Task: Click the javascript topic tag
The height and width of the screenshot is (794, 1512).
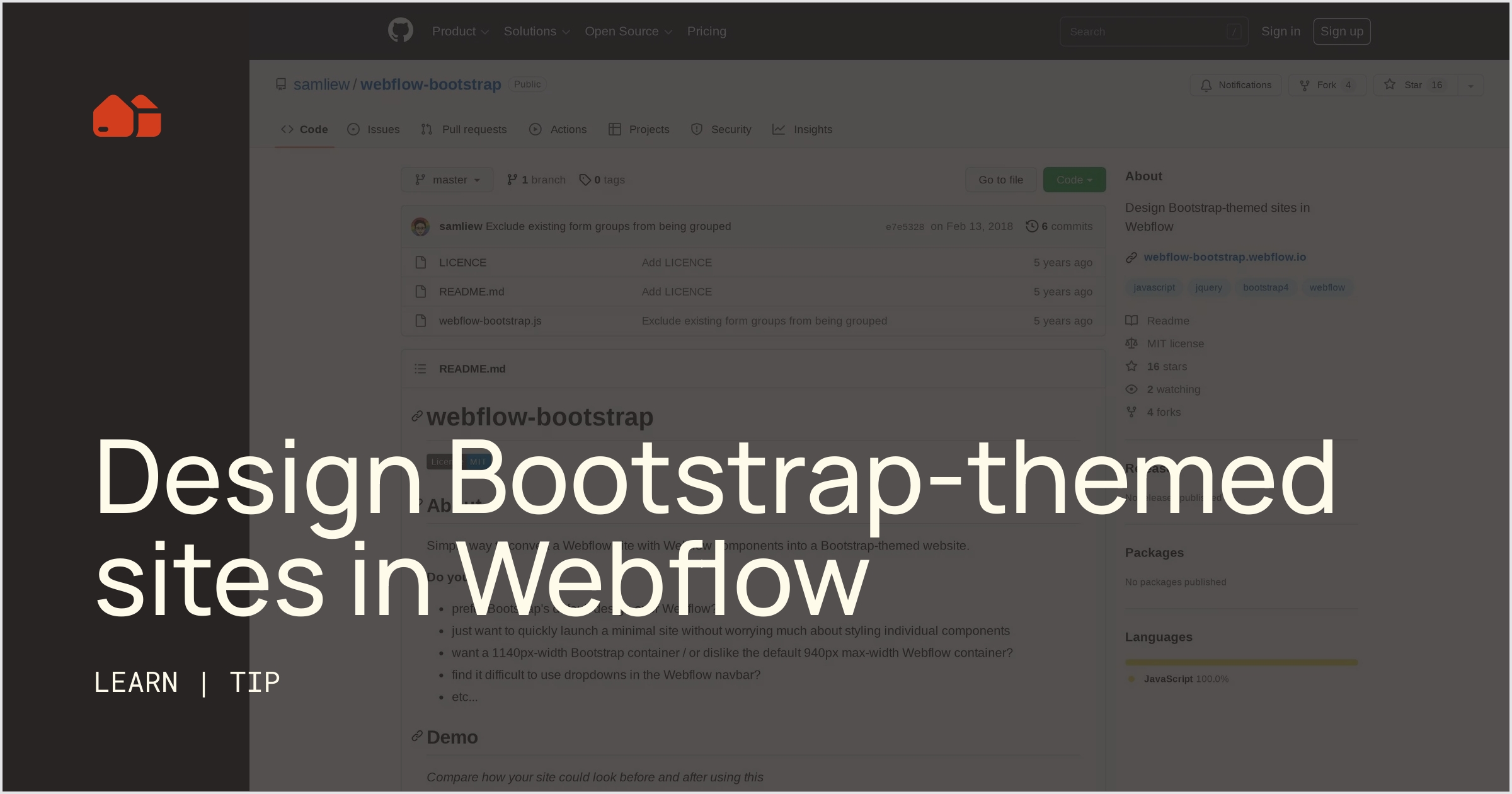Action: pyautogui.click(x=1154, y=287)
